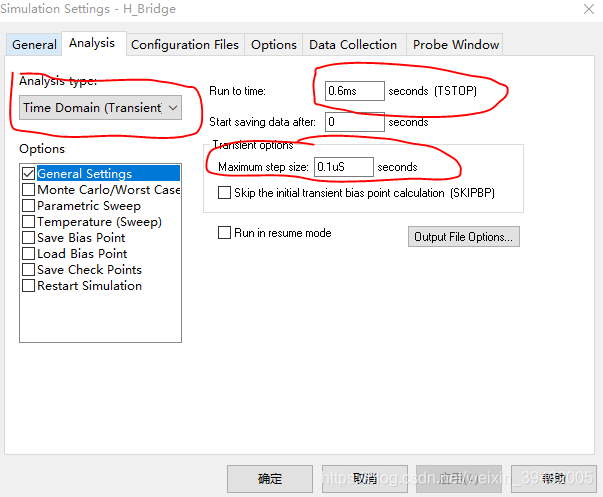603x497 pixels.
Task: Click the Maximum step size field
Action: (344, 167)
